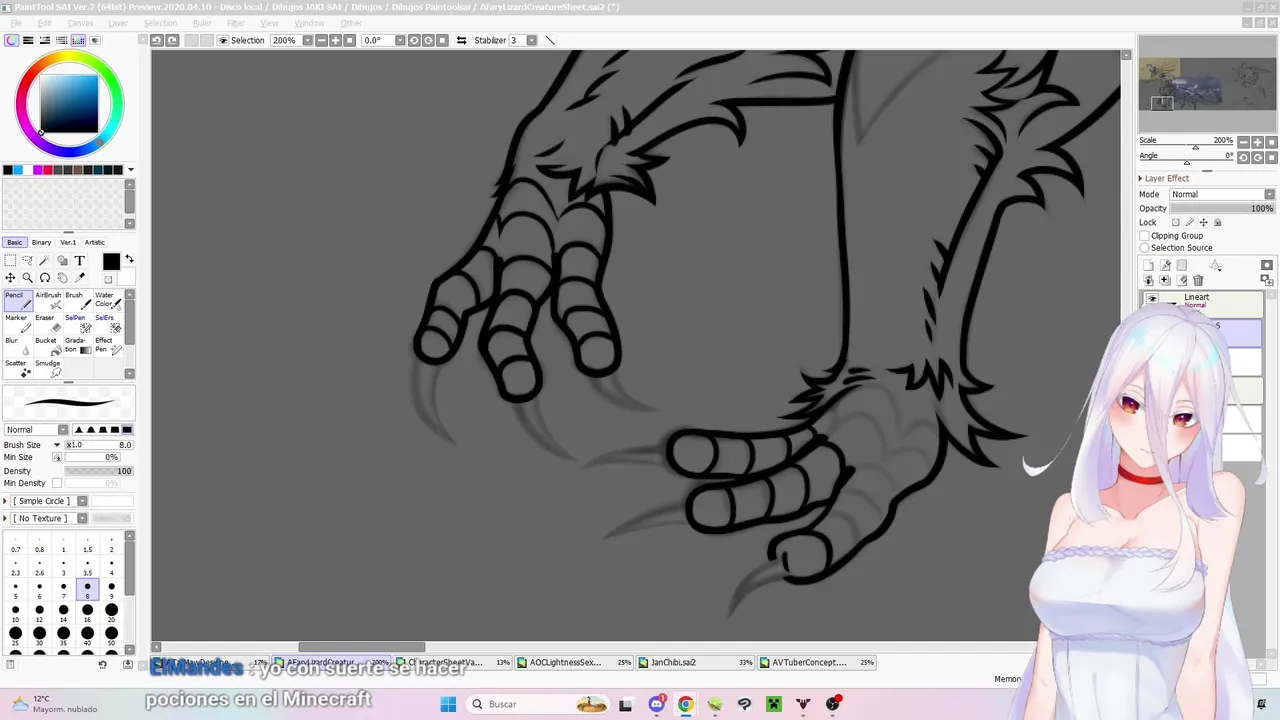The image size is (1280, 720).
Task: Choose the rectangular selection tool
Action: (10, 261)
